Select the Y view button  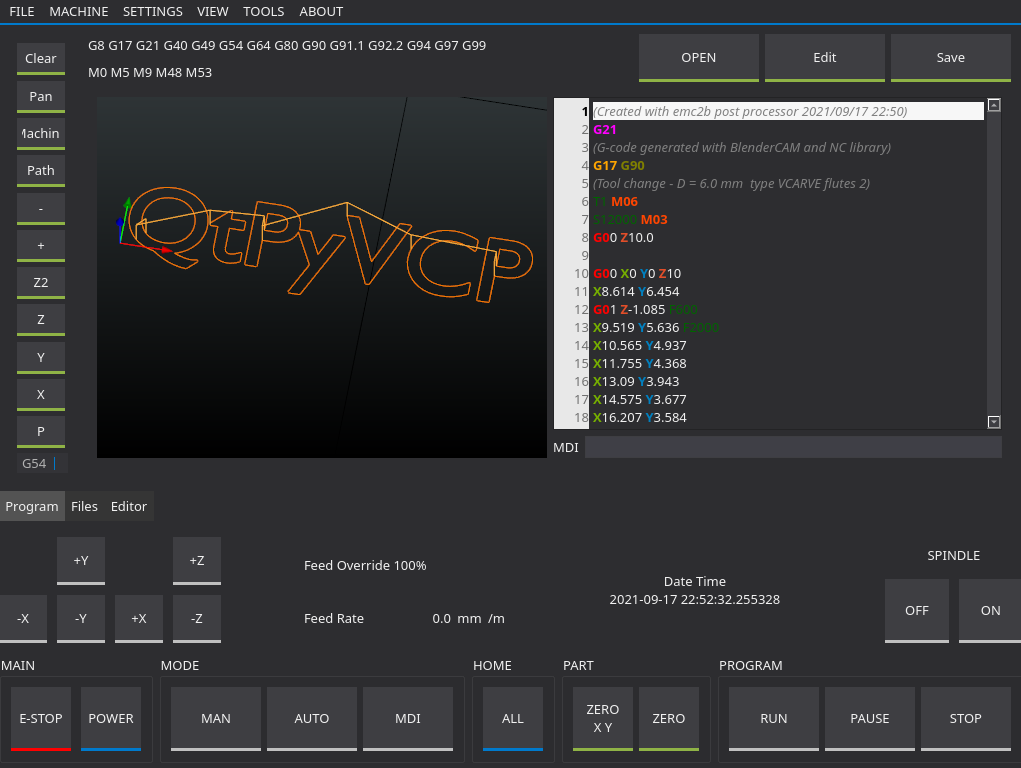41,358
